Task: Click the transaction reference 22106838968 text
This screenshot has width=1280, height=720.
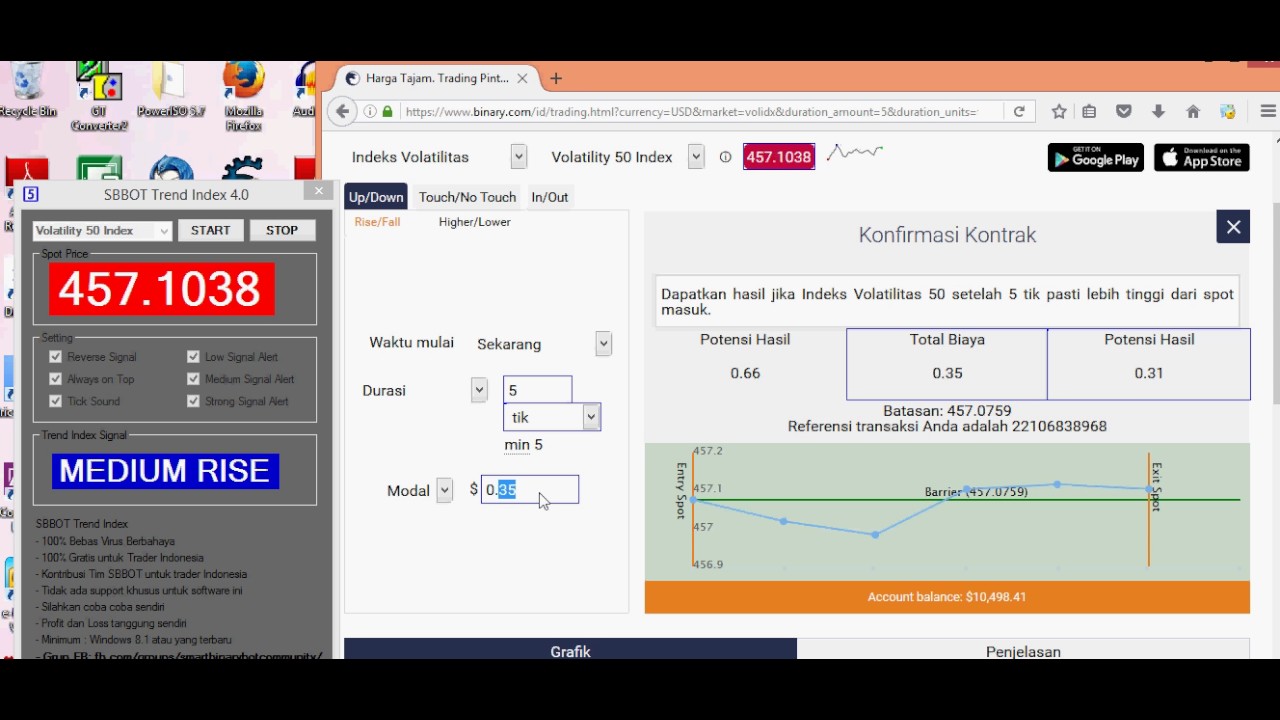Action: tap(947, 426)
